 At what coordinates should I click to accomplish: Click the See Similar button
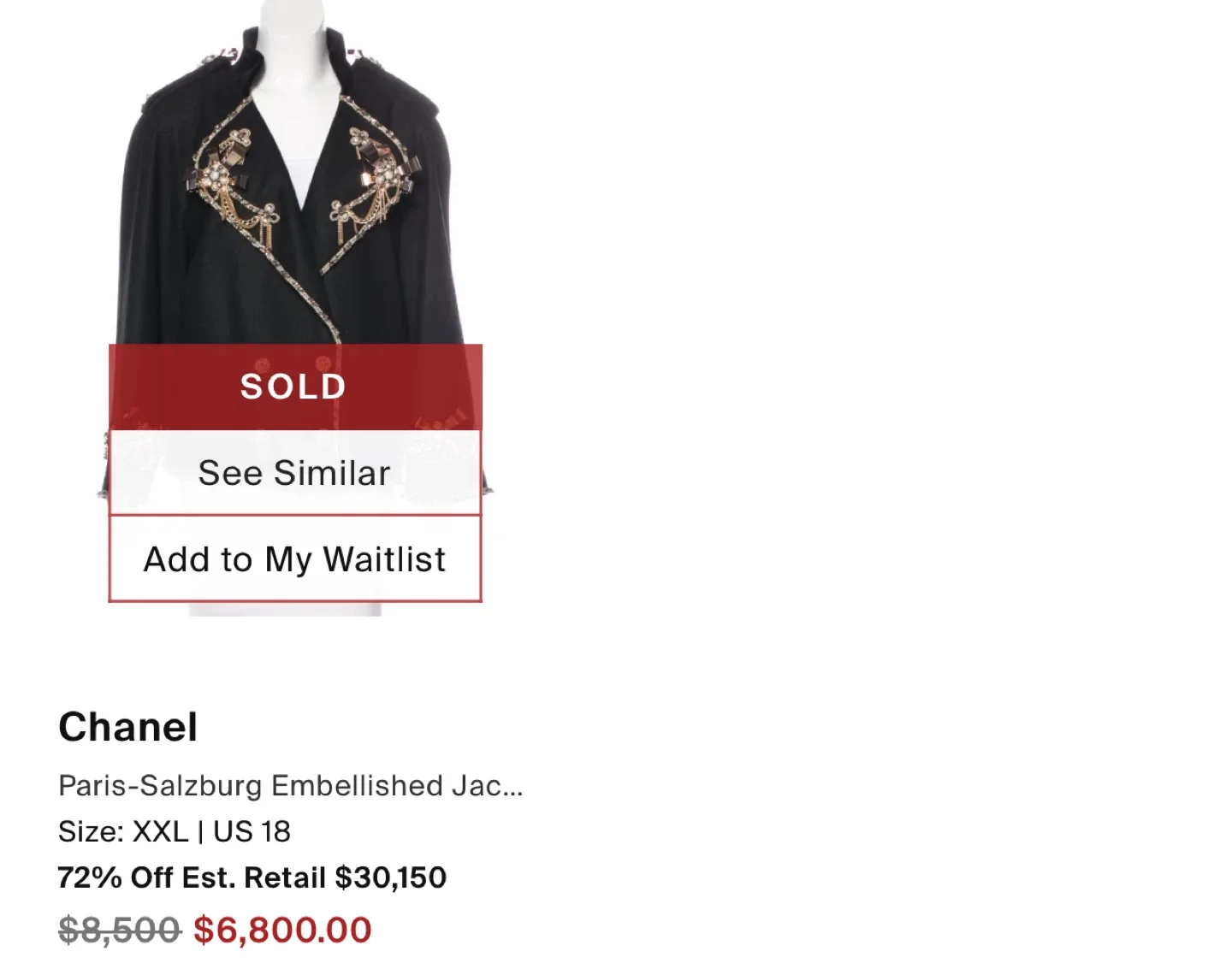coord(294,471)
